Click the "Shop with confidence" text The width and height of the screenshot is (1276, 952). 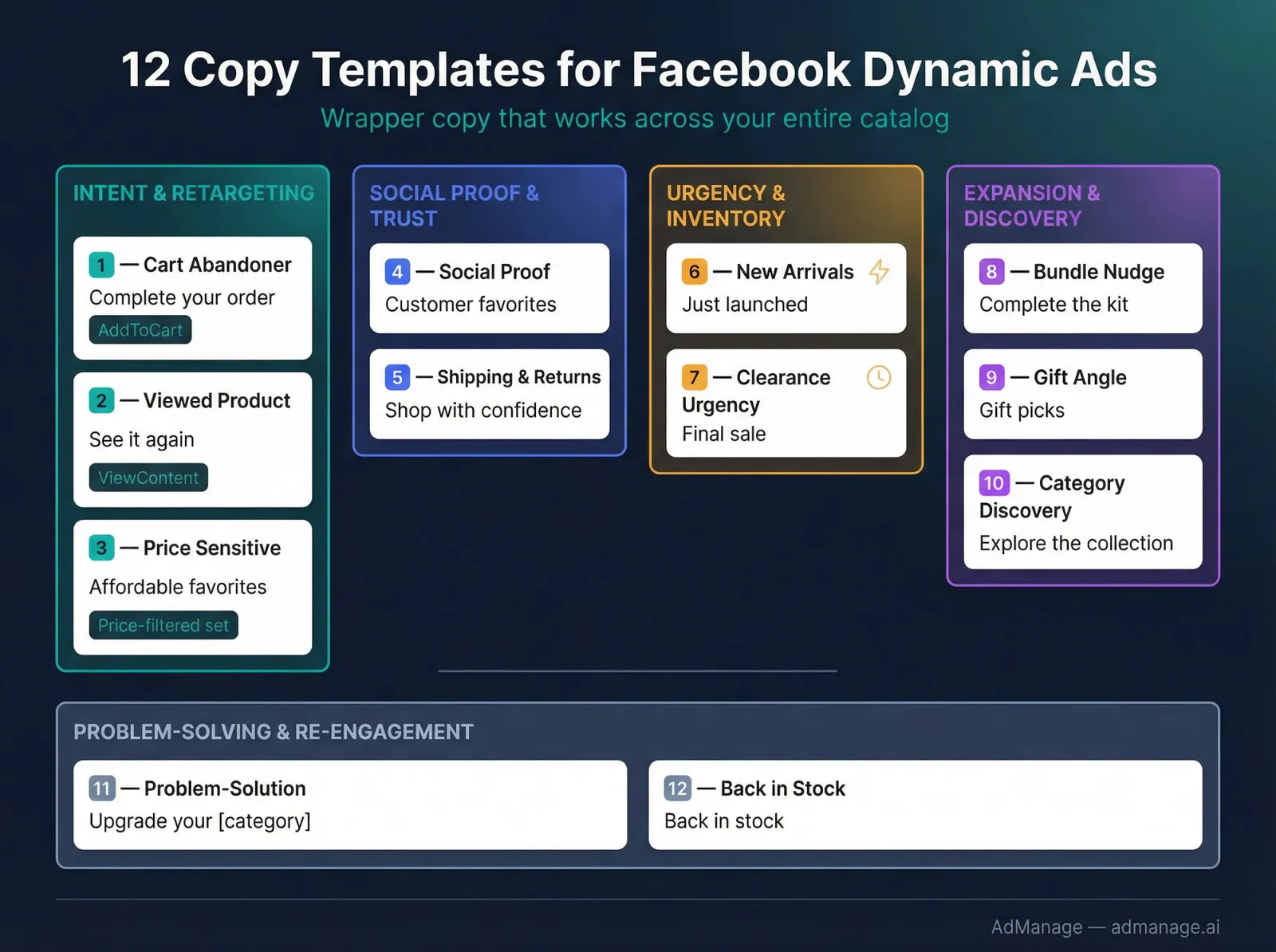(x=483, y=410)
